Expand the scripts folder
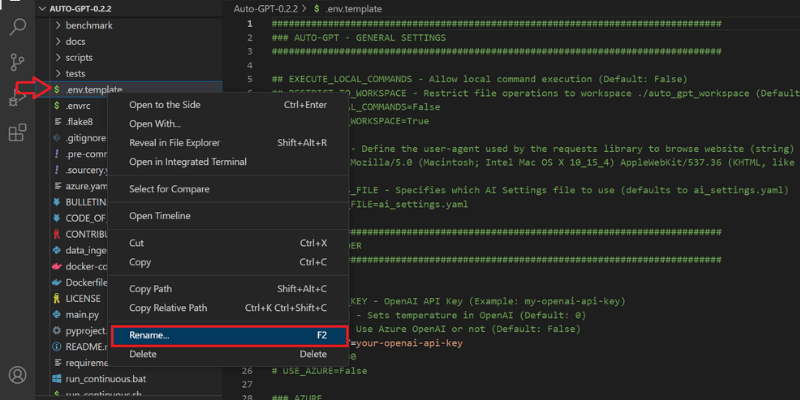The width and height of the screenshot is (800, 400). [x=58, y=58]
